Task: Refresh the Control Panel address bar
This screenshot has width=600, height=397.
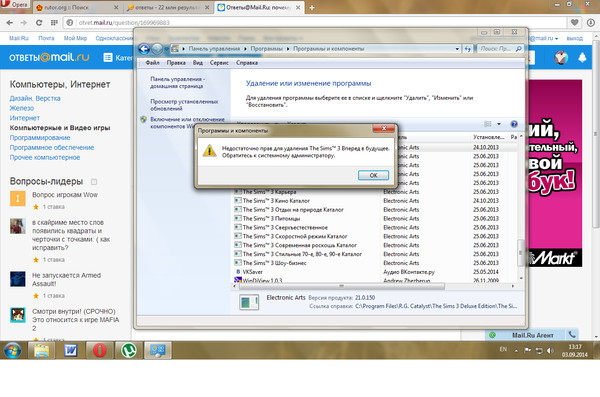Action: coord(468,49)
